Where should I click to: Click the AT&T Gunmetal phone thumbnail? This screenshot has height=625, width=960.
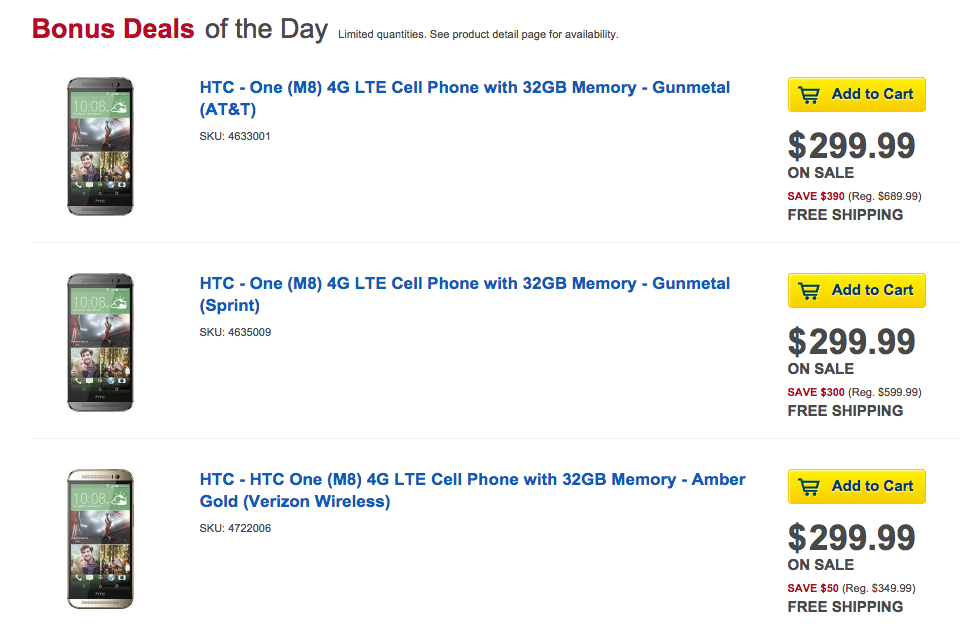pyautogui.click(x=100, y=146)
